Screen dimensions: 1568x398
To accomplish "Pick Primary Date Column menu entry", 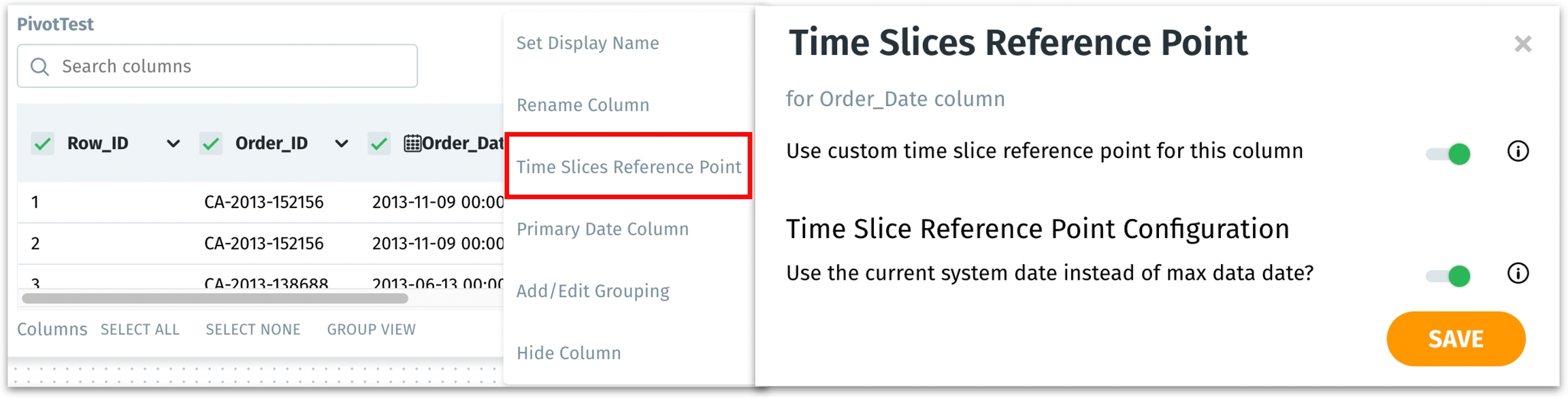I will click(602, 229).
